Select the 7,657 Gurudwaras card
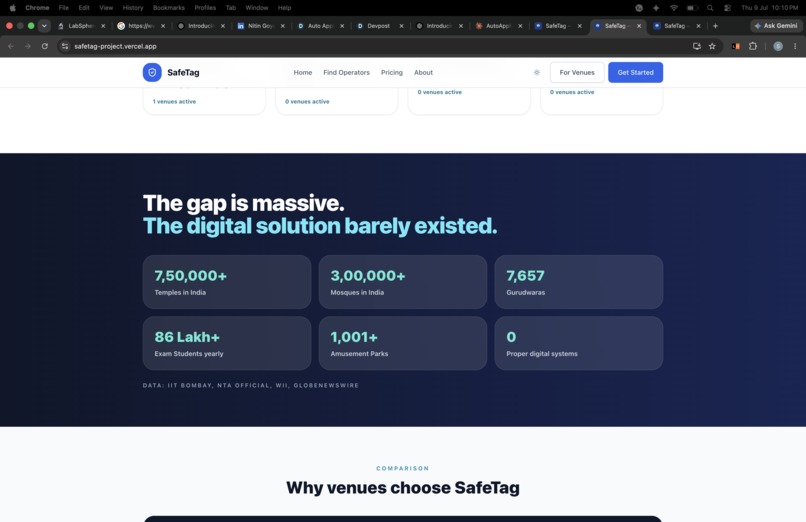Image resolution: width=806 pixels, height=522 pixels. [x=579, y=282]
